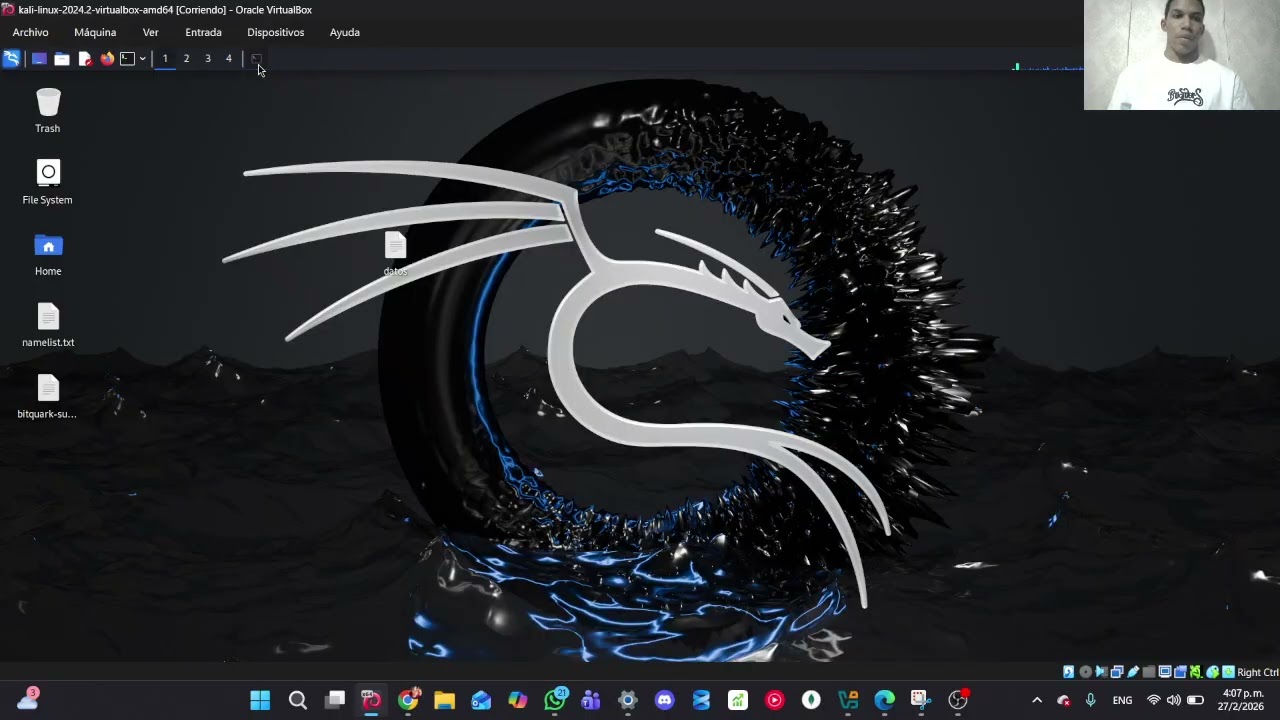
Task: Click the microphone icon in the system tray
Action: [x=1090, y=700]
